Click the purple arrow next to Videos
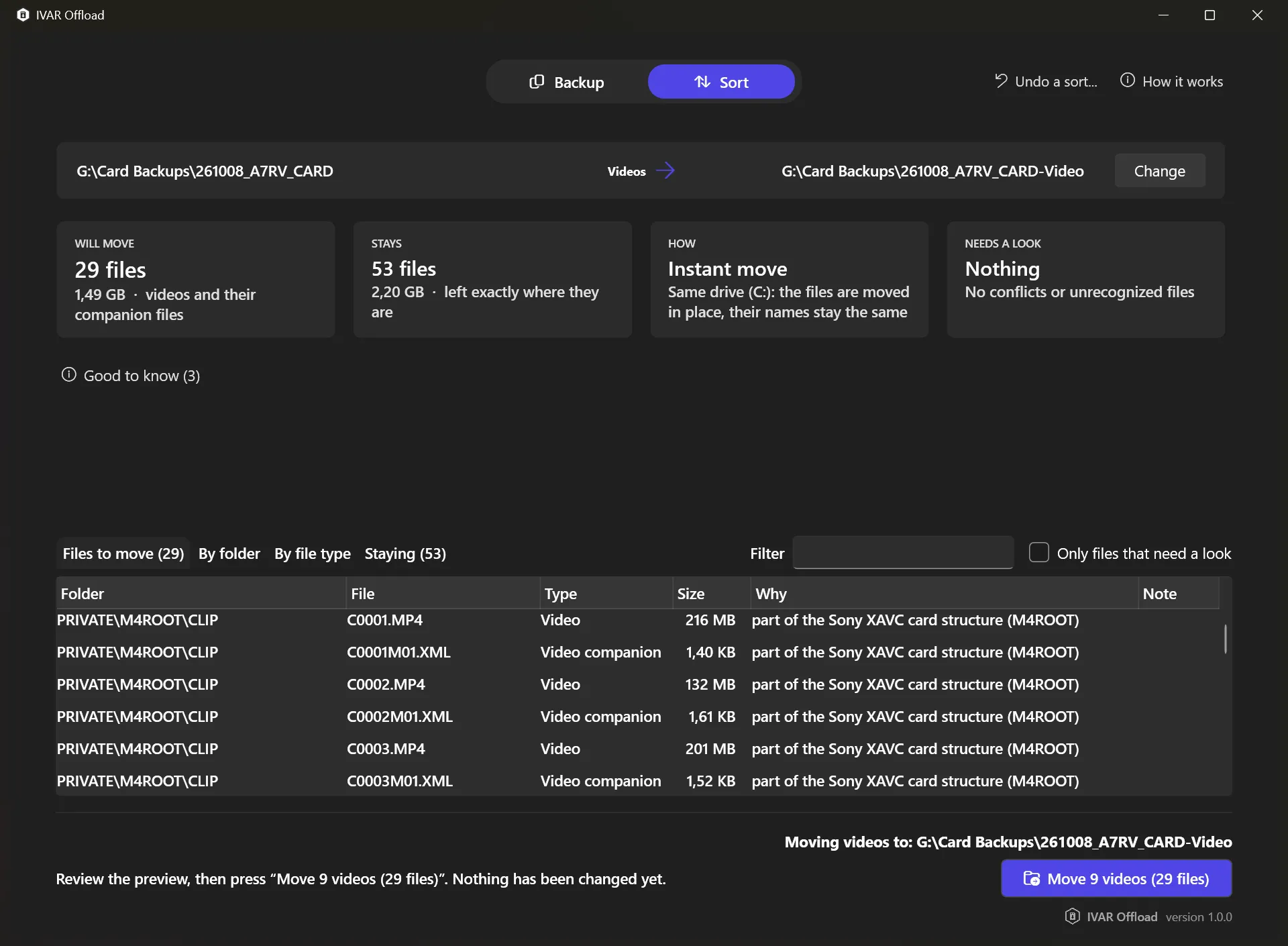1288x946 pixels. pyautogui.click(x=665, y=170)
